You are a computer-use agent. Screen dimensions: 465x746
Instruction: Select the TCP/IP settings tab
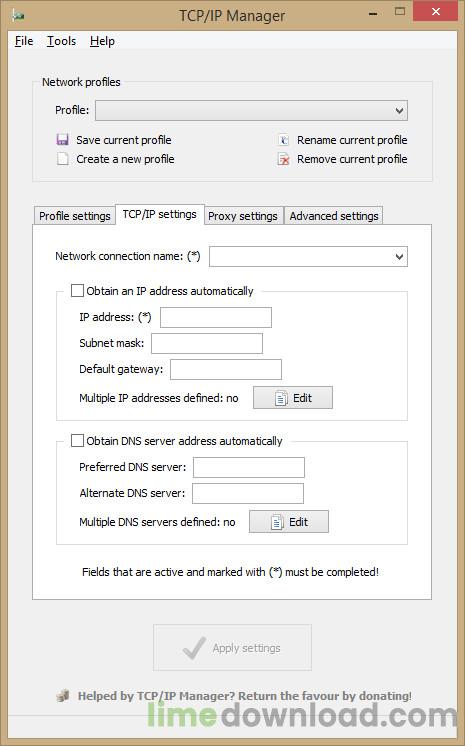[x=159, y=214]
